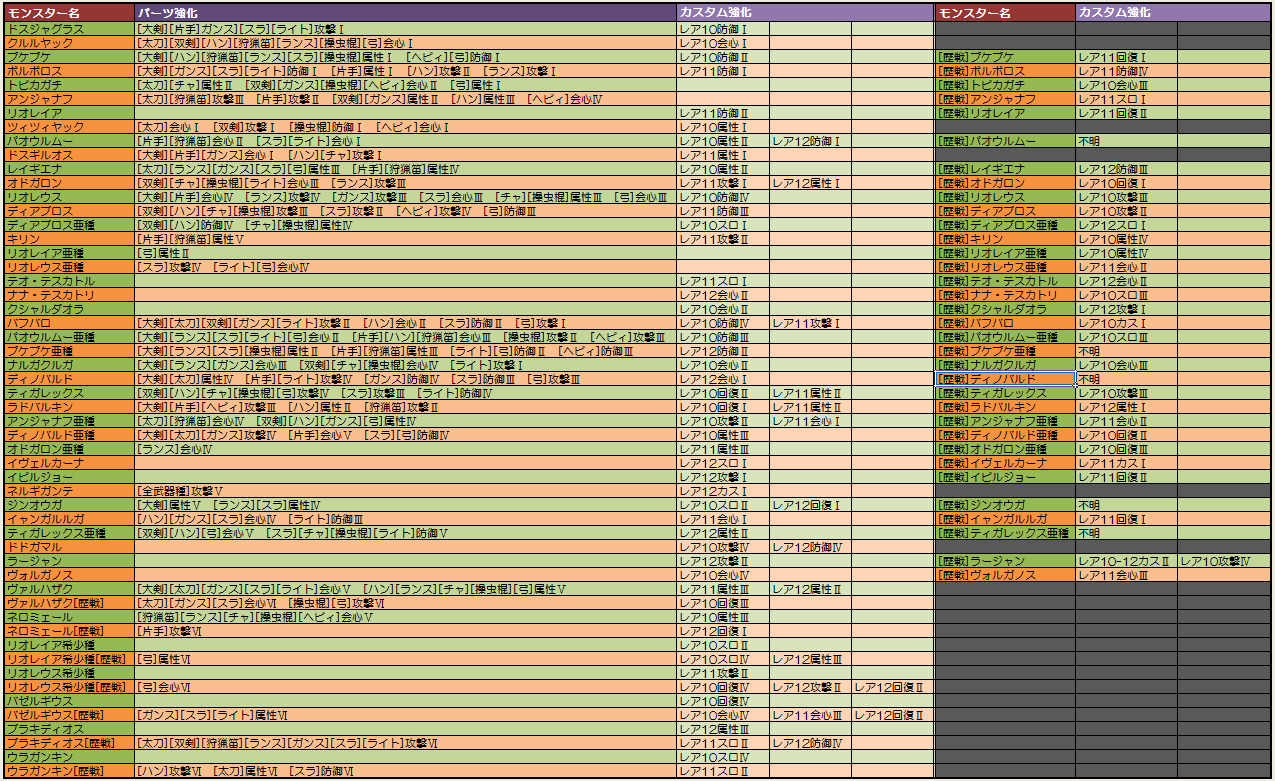Screen dimensions: 1275x781
Task: Click the レア11会心Ⅰ cell for アンジャナフ亜種
Action: [x=810, y=421]
